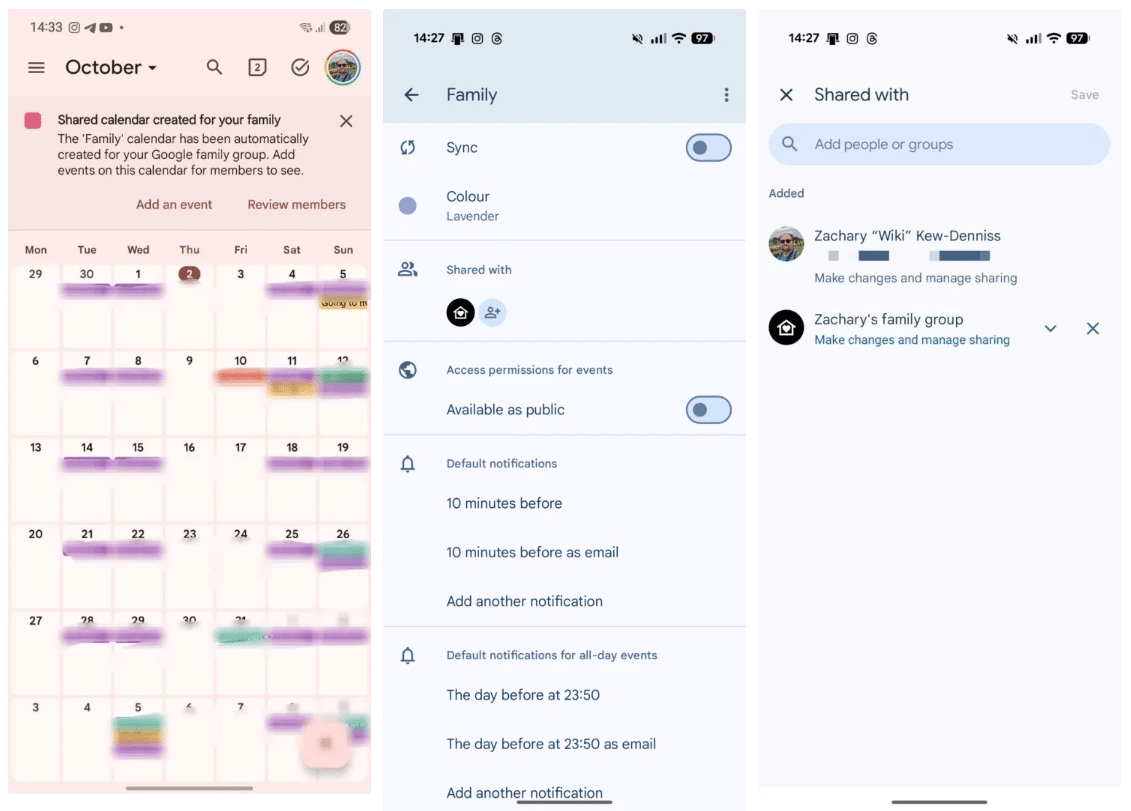Viewport: 1131px width, 811px height.
Task: Dismiss the shared calendar created banner
Action: tap(346, 121)
